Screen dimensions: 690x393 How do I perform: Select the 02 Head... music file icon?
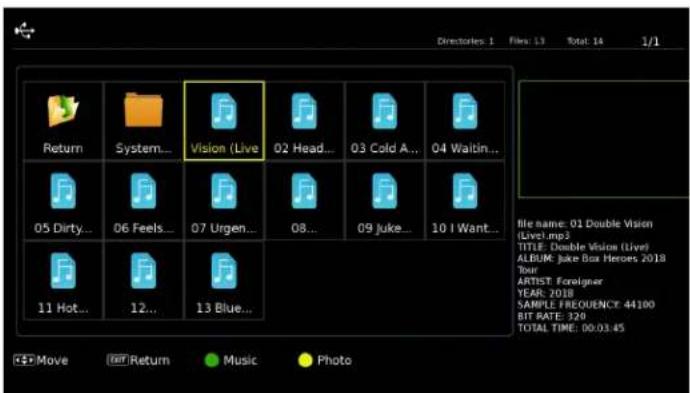click(304, 111)
